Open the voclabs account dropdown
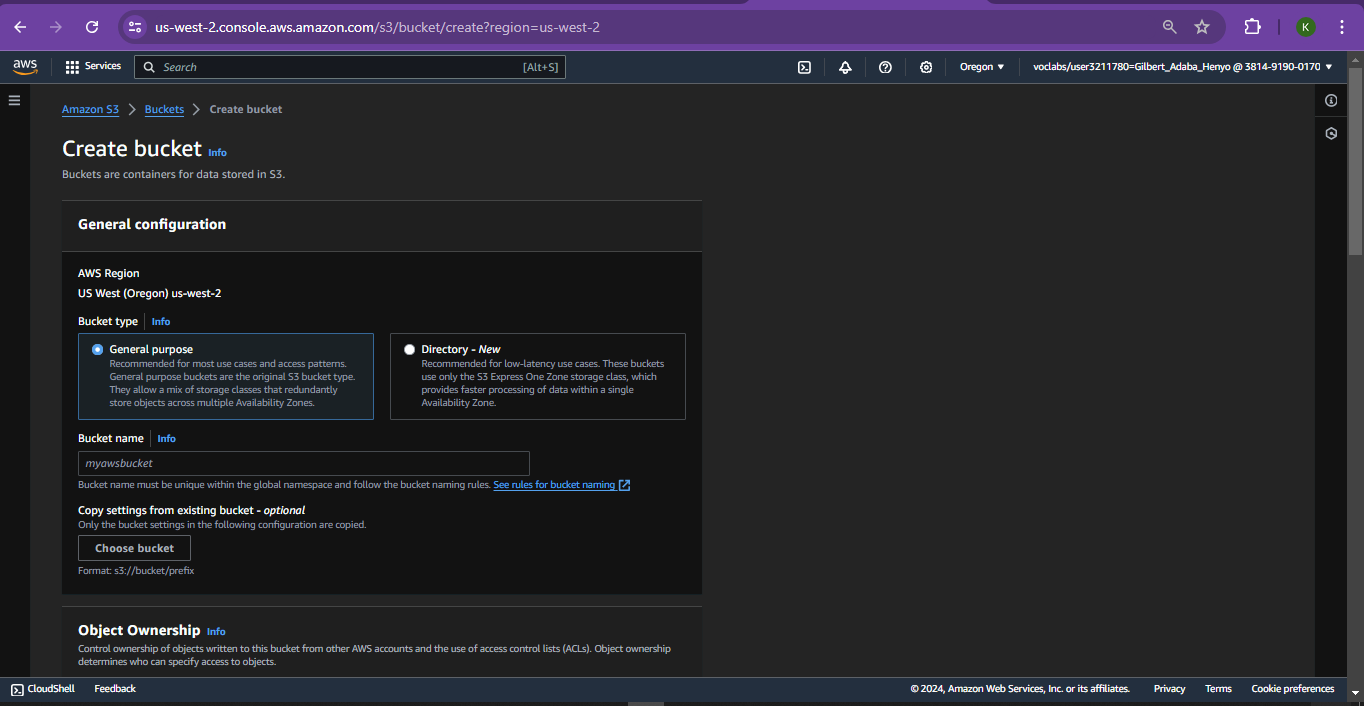Screen dimensions: 1364x706 [1182, 67]
